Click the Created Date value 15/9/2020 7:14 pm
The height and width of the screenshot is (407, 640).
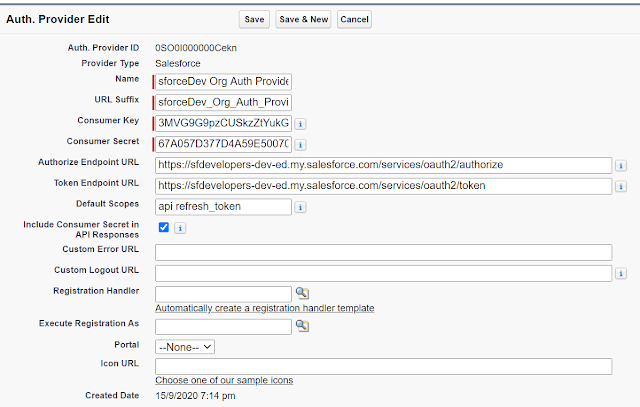click(195, 396)
